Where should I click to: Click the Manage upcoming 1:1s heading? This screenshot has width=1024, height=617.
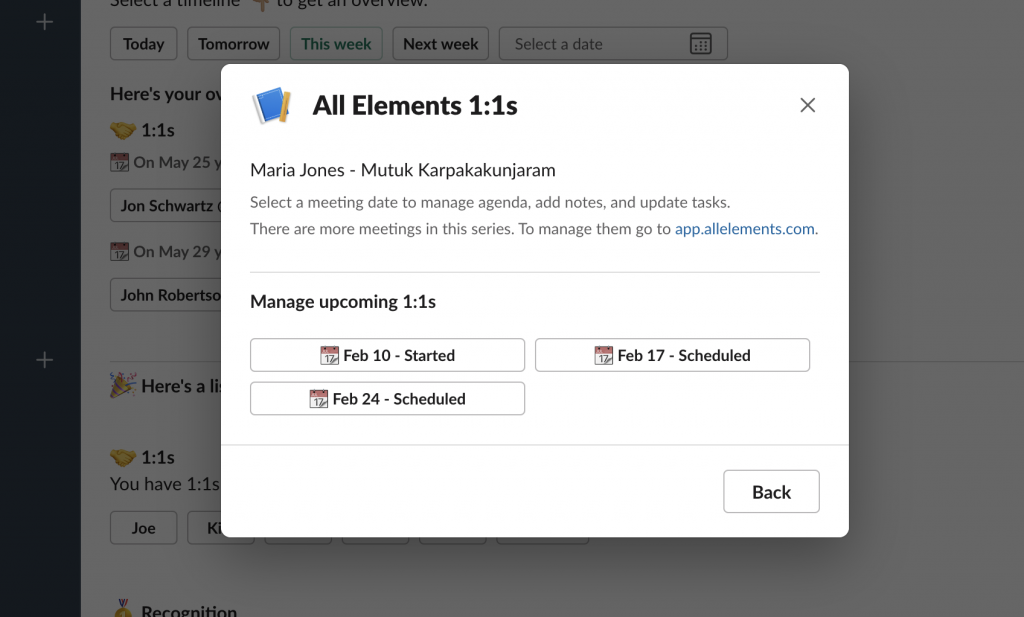pyautogui.click(x=343, y=302)
